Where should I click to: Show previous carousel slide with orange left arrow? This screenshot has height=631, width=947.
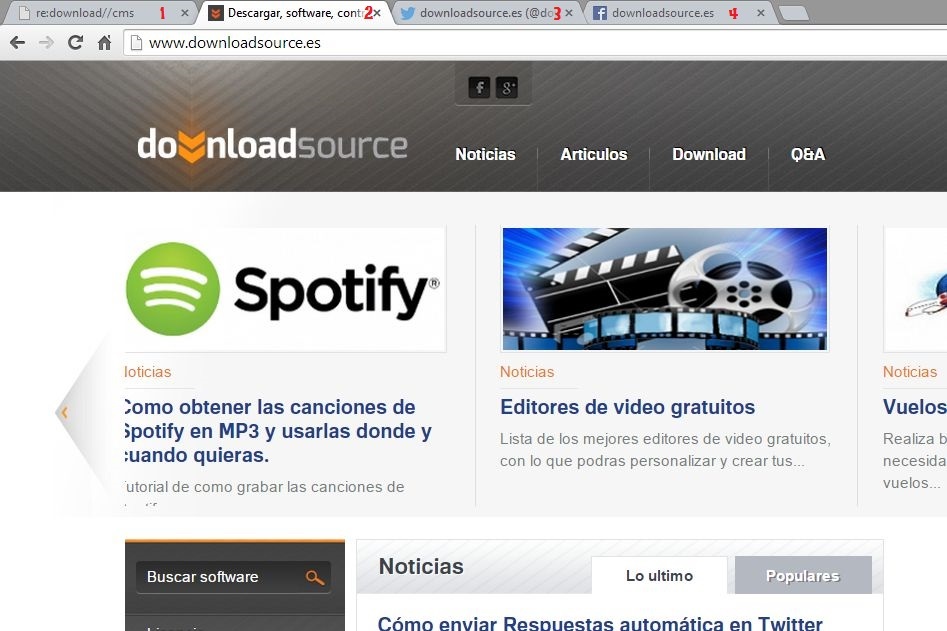coord(64,412)
